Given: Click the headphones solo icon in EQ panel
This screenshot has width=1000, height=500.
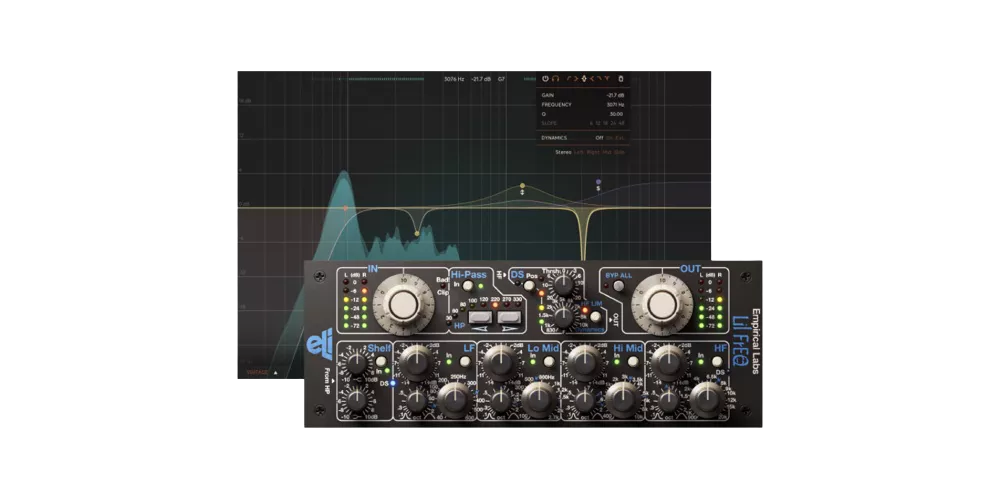Looking at the screenshot, I should 555,78.
